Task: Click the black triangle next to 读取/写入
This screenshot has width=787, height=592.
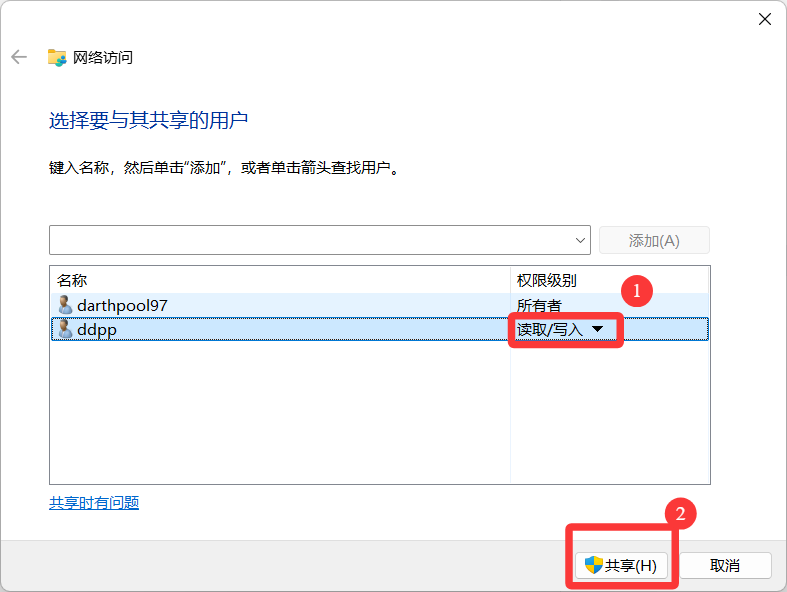Action: pyautogui.click(x=598, y=329)
